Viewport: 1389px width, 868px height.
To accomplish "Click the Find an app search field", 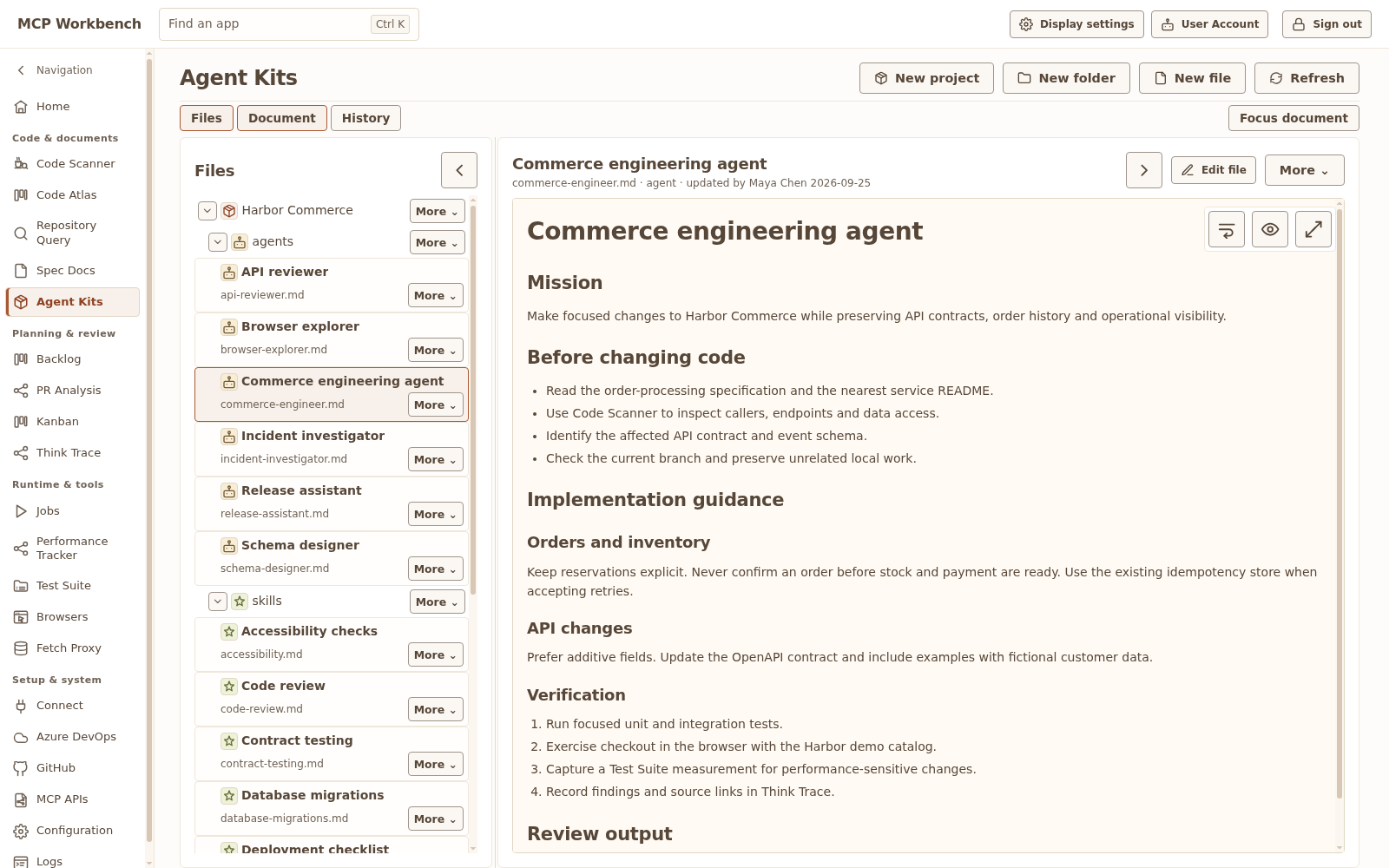I will tap(289, 24).
